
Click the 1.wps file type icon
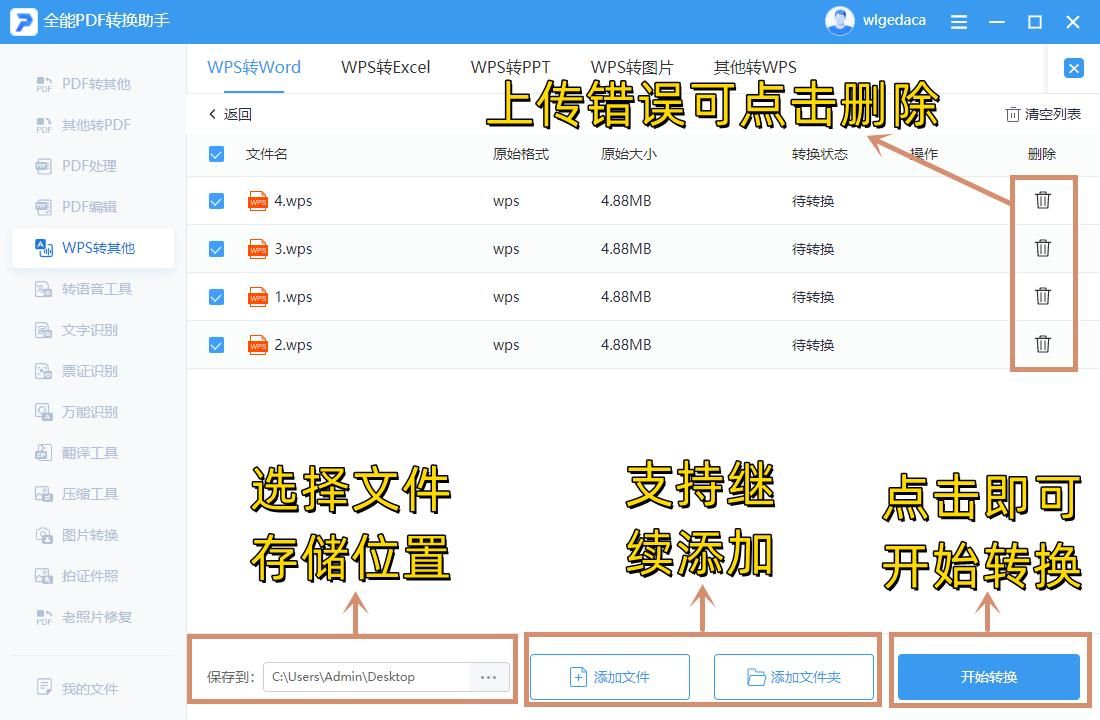[x=258, y=298]
